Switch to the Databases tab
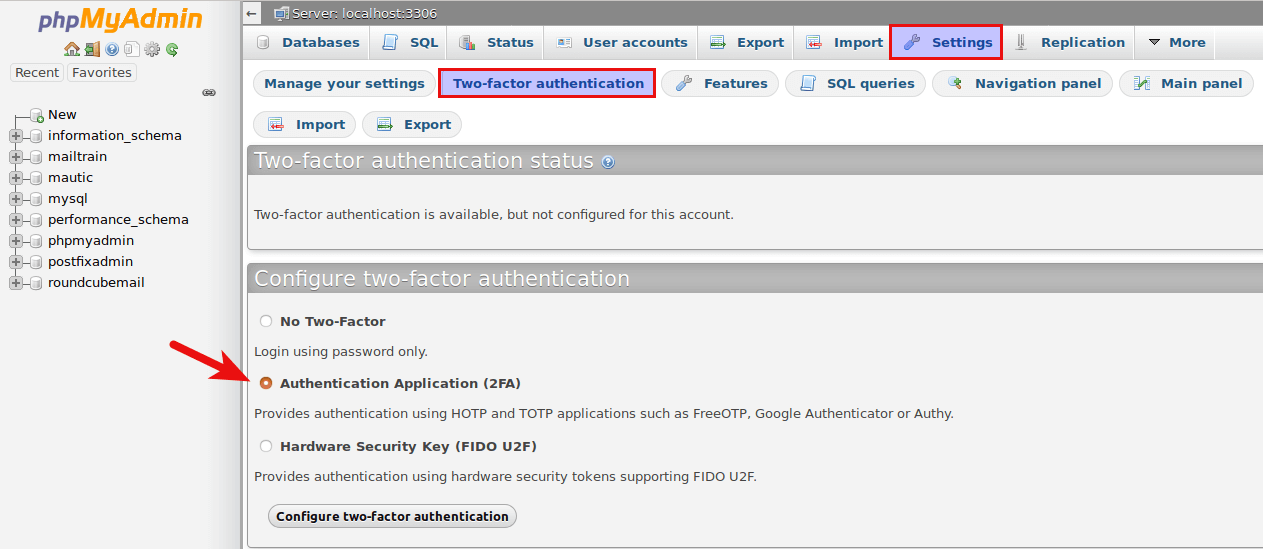This screenshot has width=1263, height=549. pos(308,42)
